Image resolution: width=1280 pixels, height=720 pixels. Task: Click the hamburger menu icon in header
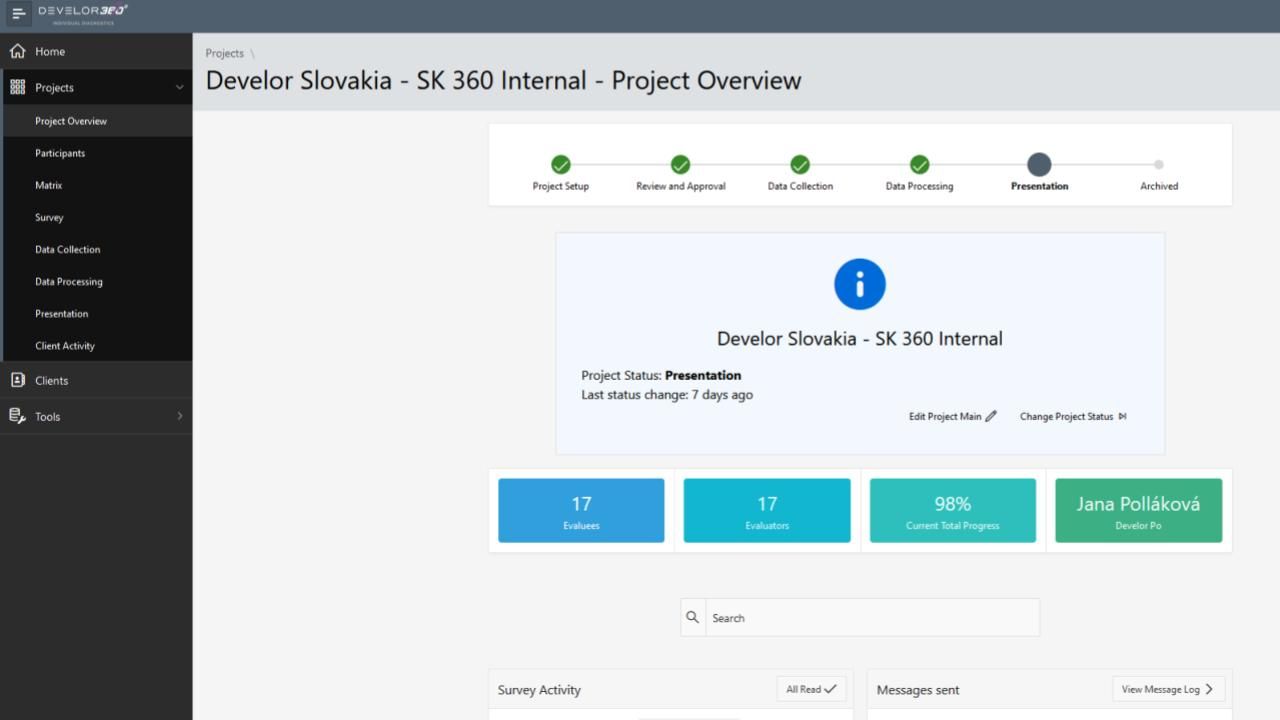click(x=18, y=14)
